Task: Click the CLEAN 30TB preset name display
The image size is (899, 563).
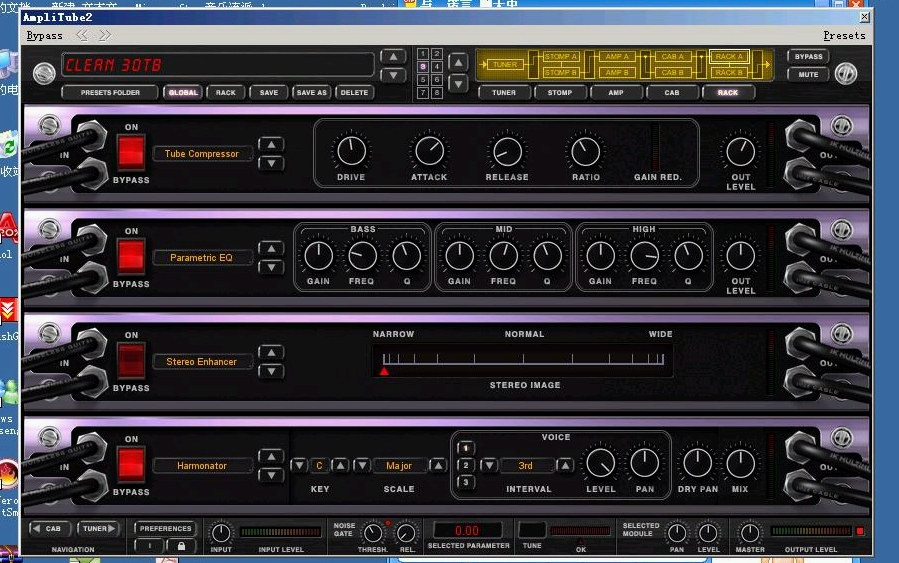Action: point(218,65)
